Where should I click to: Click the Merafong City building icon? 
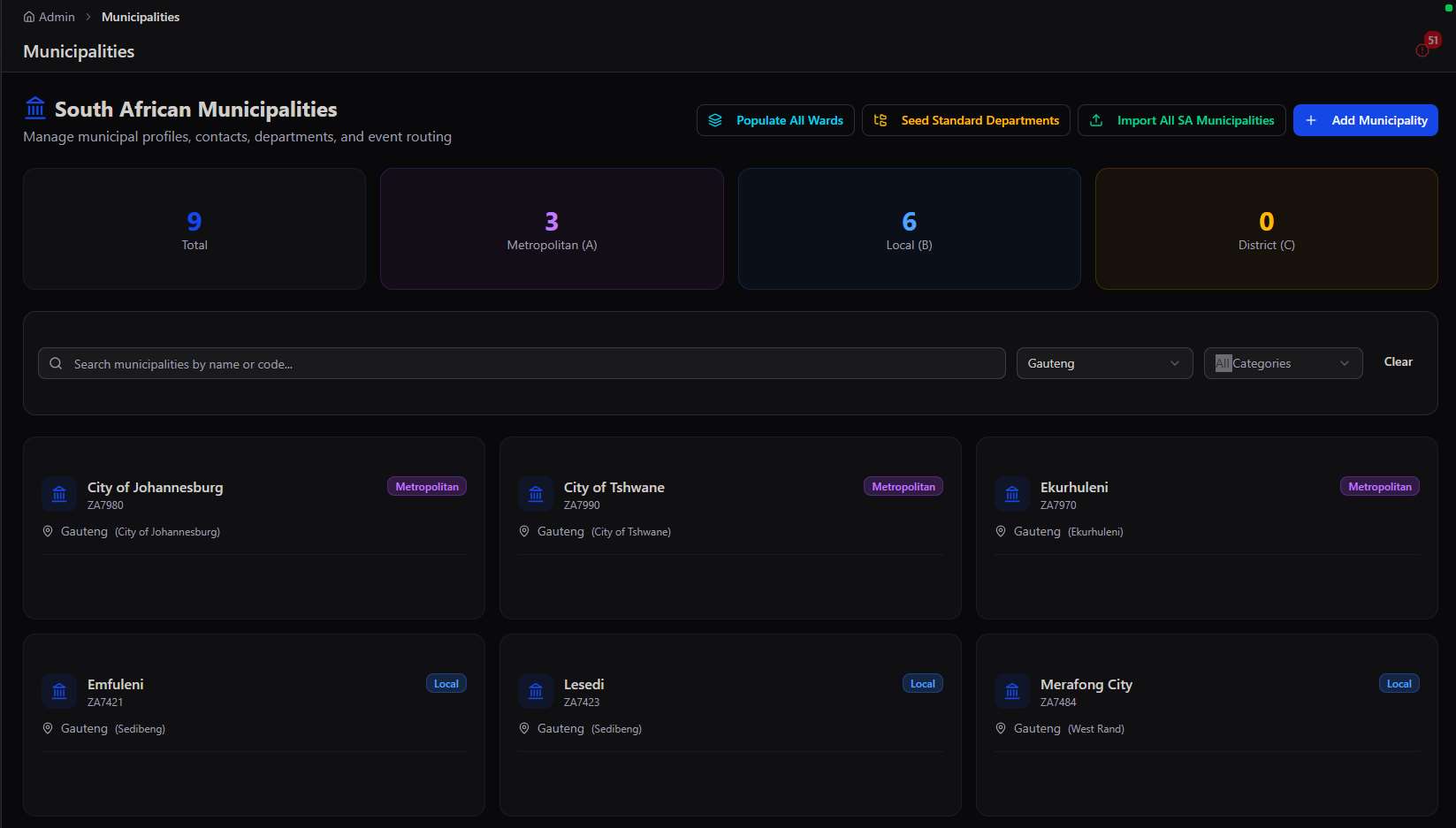(1012, 691)
